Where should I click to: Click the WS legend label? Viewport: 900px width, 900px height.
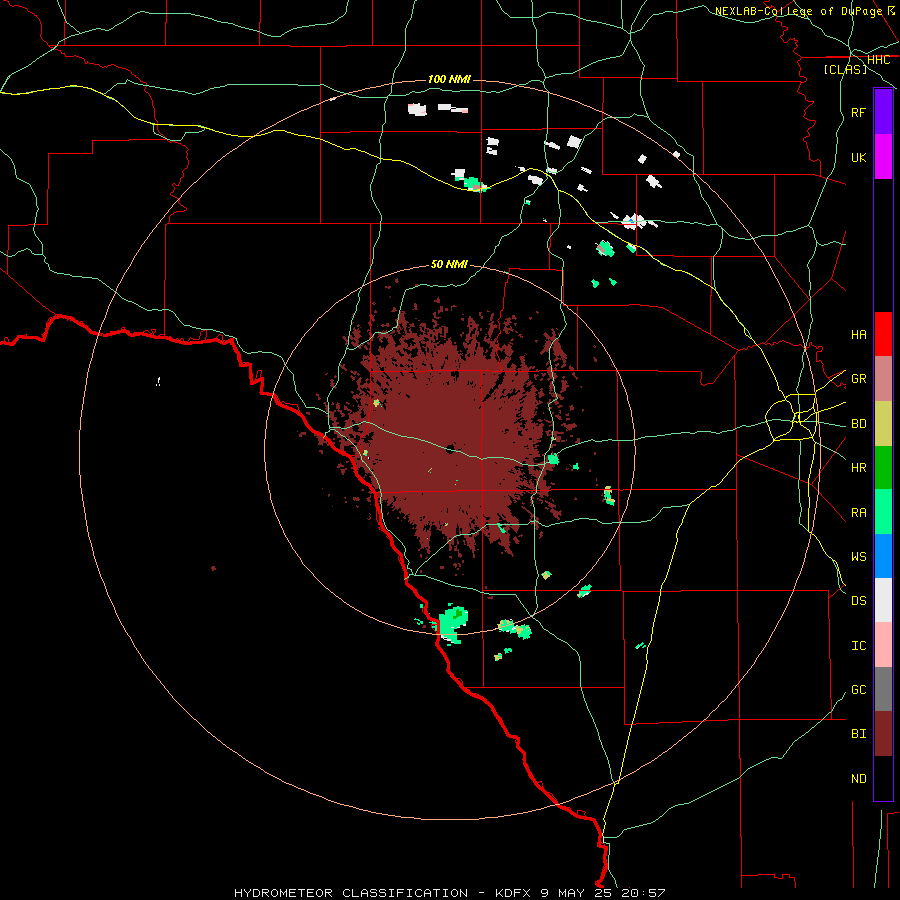pos(858,557)
